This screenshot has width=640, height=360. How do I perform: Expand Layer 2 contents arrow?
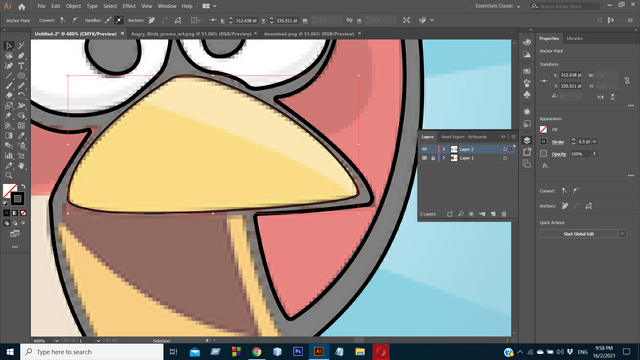pyautogui.click(x=444, y=149)
